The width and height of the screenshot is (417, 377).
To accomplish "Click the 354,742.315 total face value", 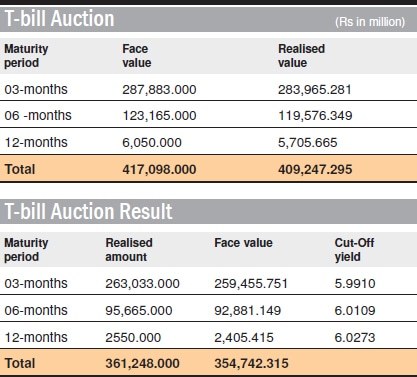I will tap(251, 363).
